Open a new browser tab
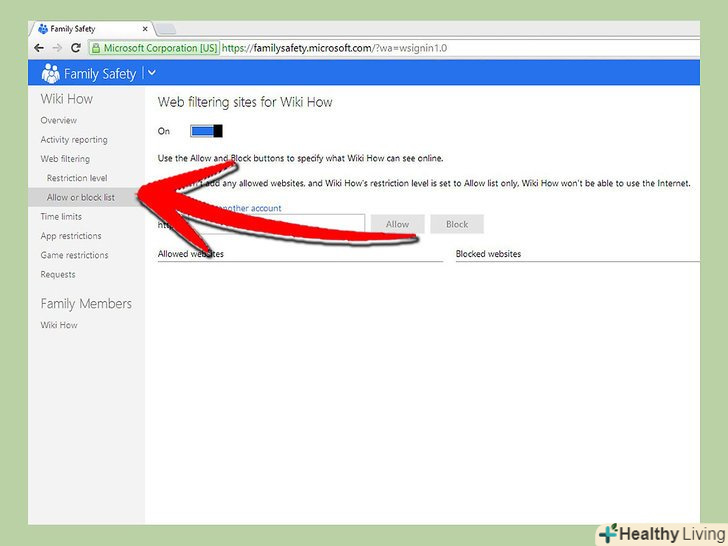The image size is (728, 546). (x=166, y=29)
